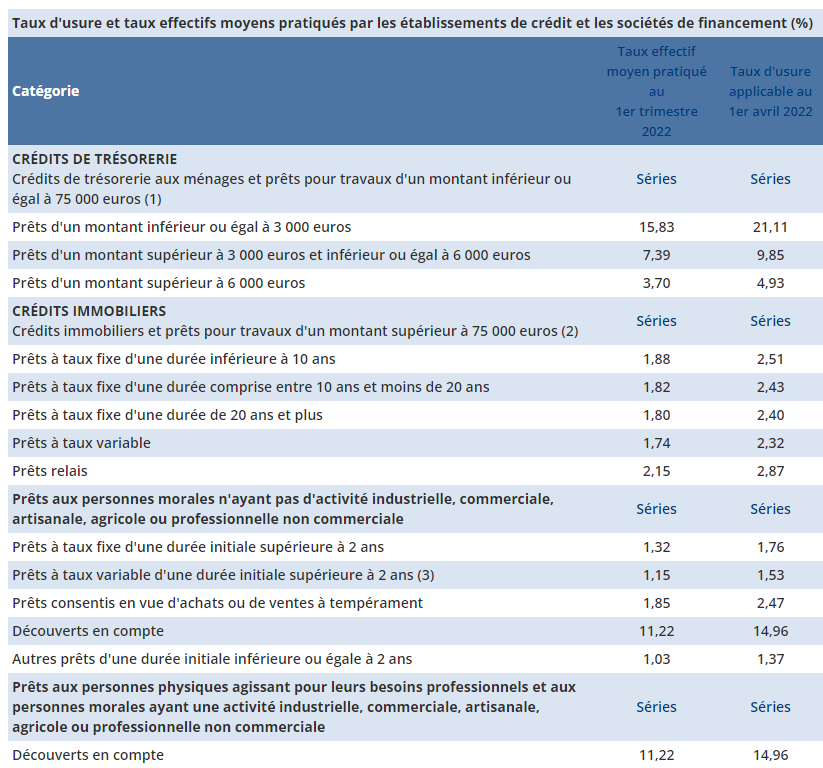Click the value 2,40
The height and width of the screenshot is (768, 823).
point(770,415)
